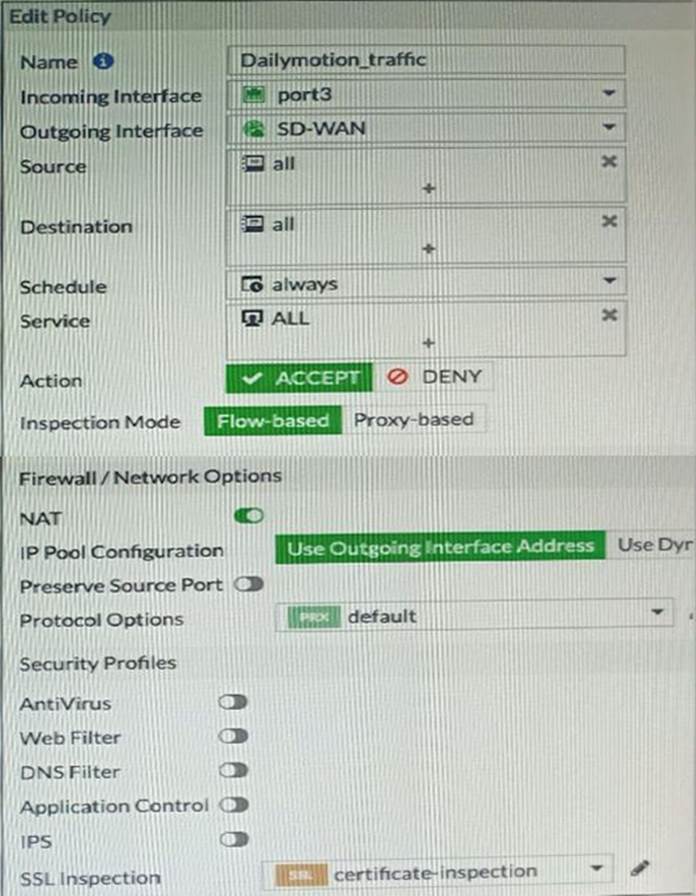Open the Incoming Interface port3 dropdown

click(426, 94)
